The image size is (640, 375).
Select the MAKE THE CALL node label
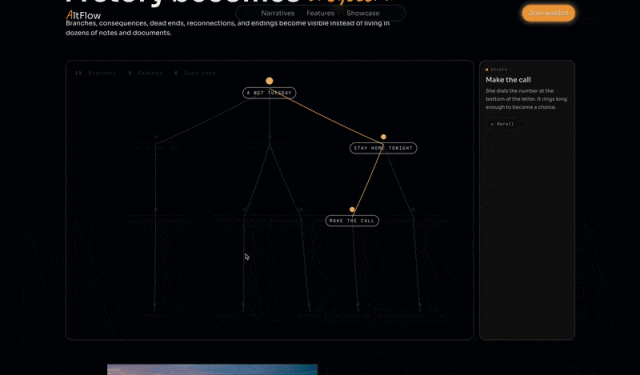click(x=352, y=221)
